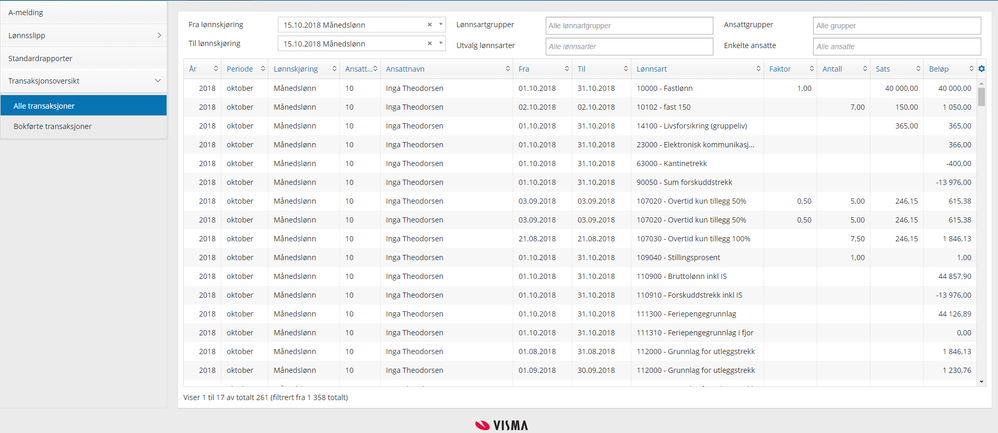Select row 10000 - Fastlønn
Image resolution: width=998 pixels, height=433 pixels.
580,88
